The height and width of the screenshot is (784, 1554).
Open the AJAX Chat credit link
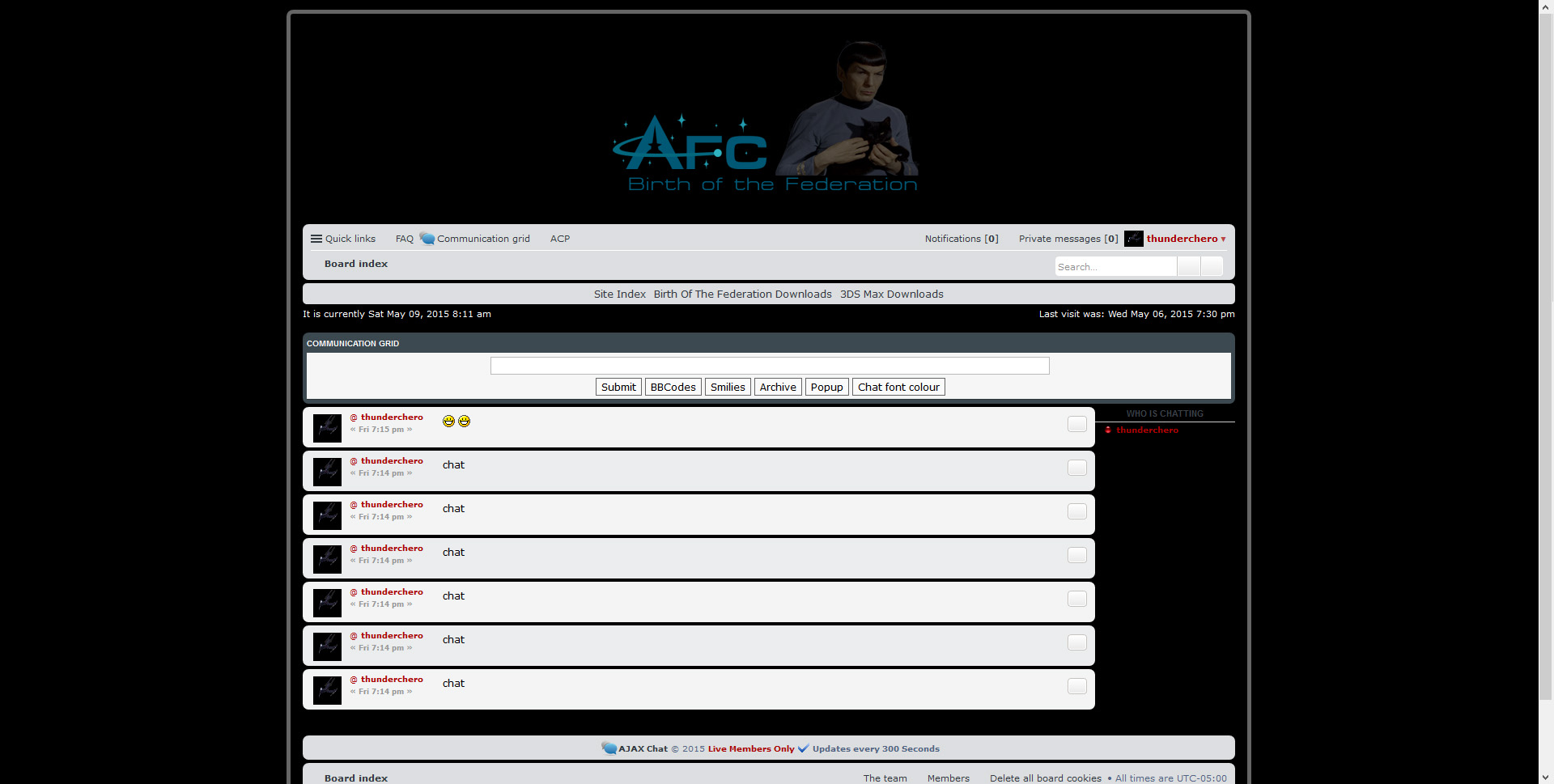(x=643, y=749)
